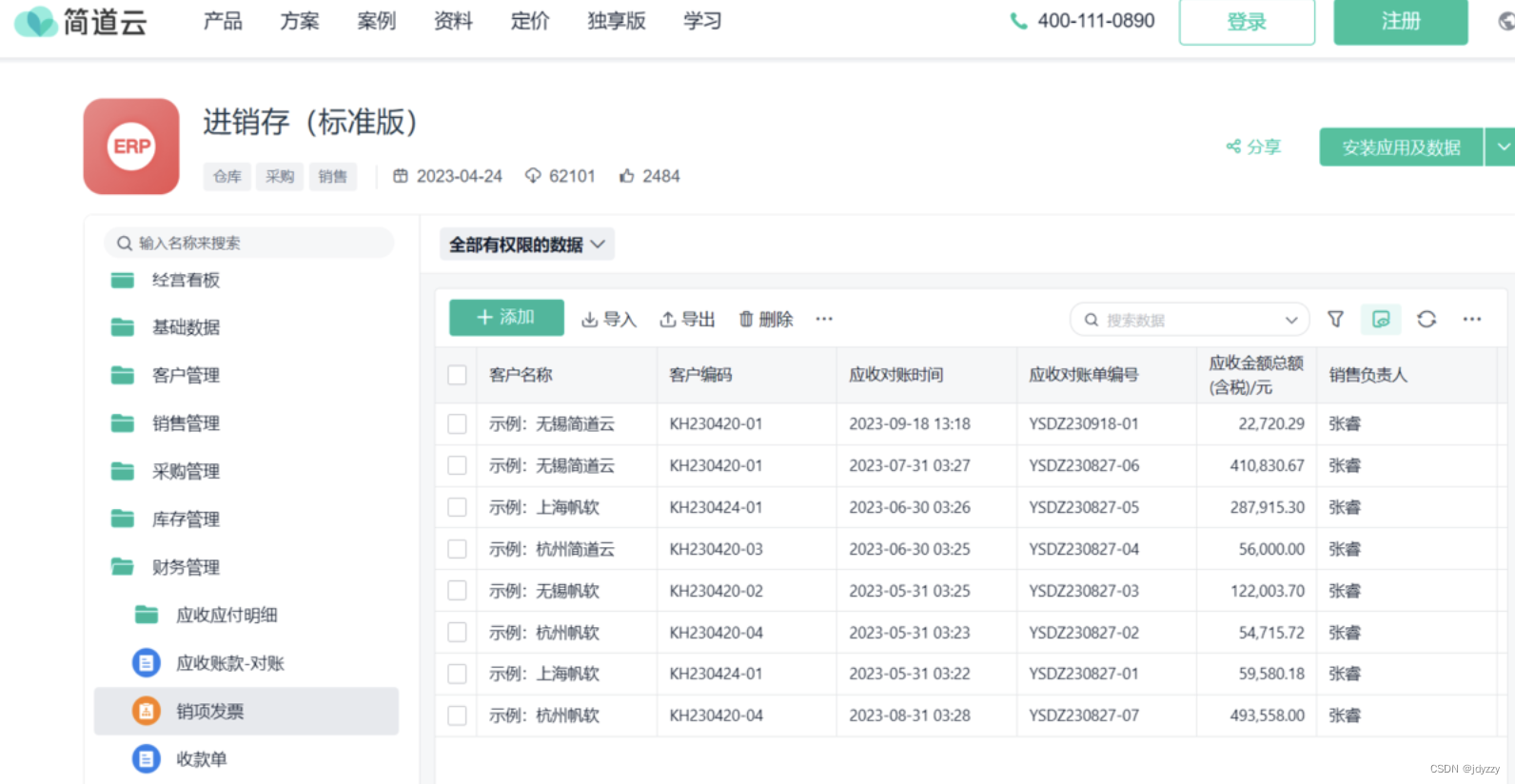Screen dimensions: 1515x784
Task: Click the refresh data icon
Action: point(1426,319)
